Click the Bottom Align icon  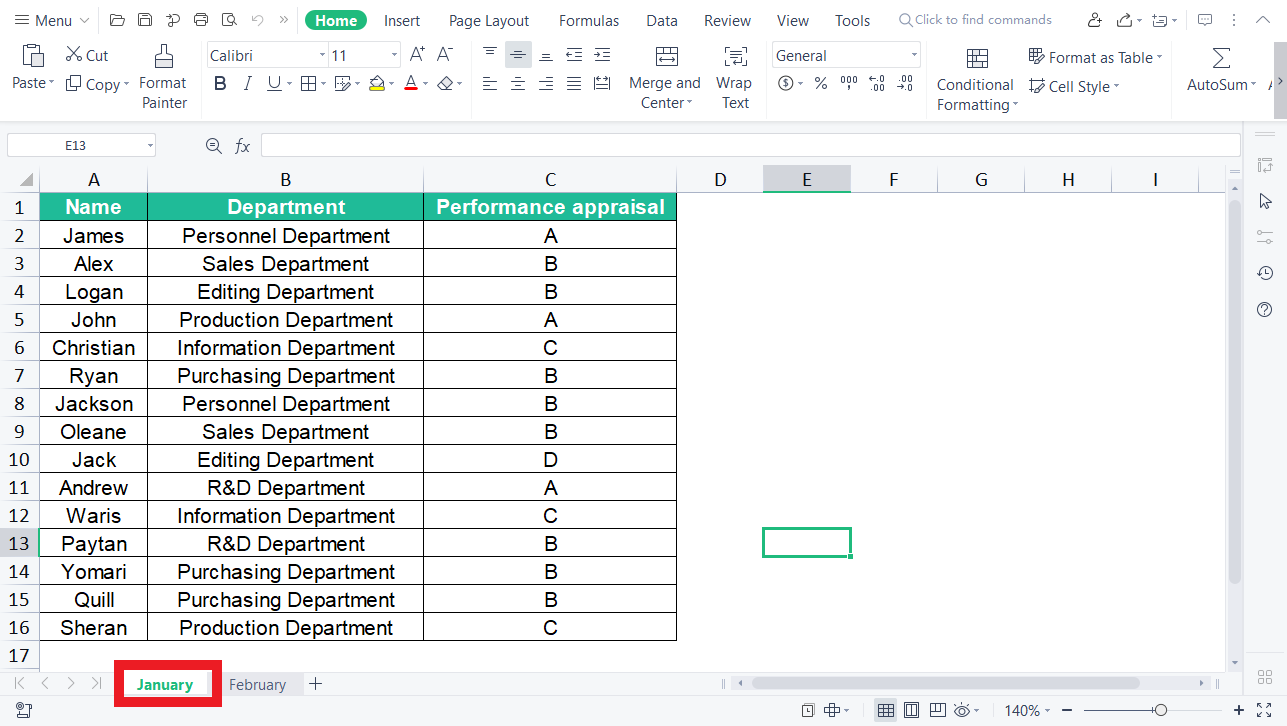click(x=546, y=55)
